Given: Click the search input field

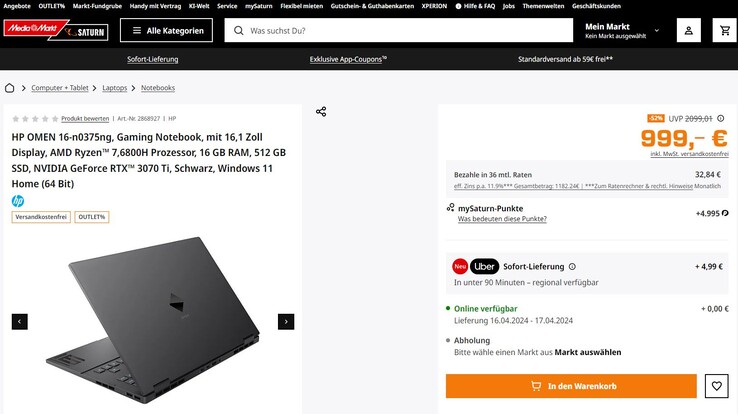Looking at the screenshot, I should [400, 31].
